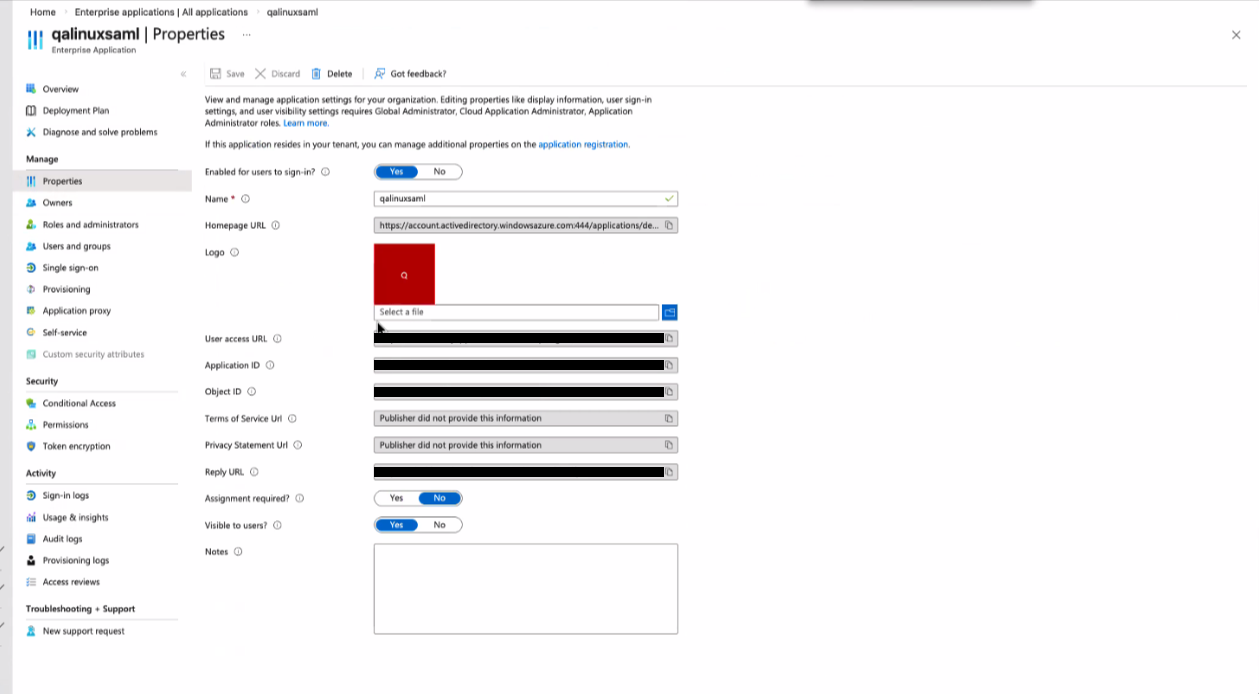
Task: Copy the Homepage URL value
Action: tap(669, 226)
